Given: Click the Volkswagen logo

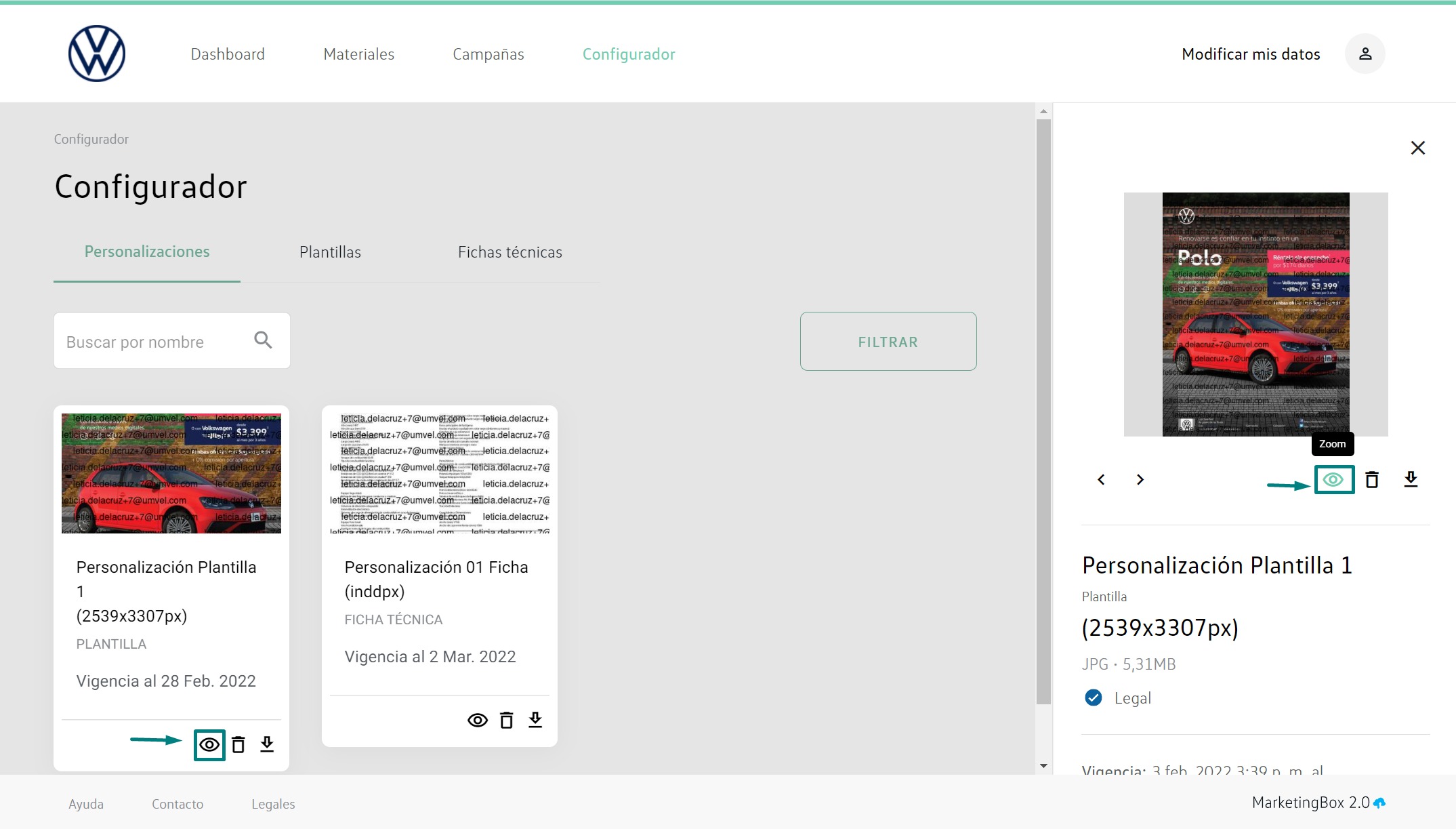Looking at the screenshot, I should (x=97, y=54).
